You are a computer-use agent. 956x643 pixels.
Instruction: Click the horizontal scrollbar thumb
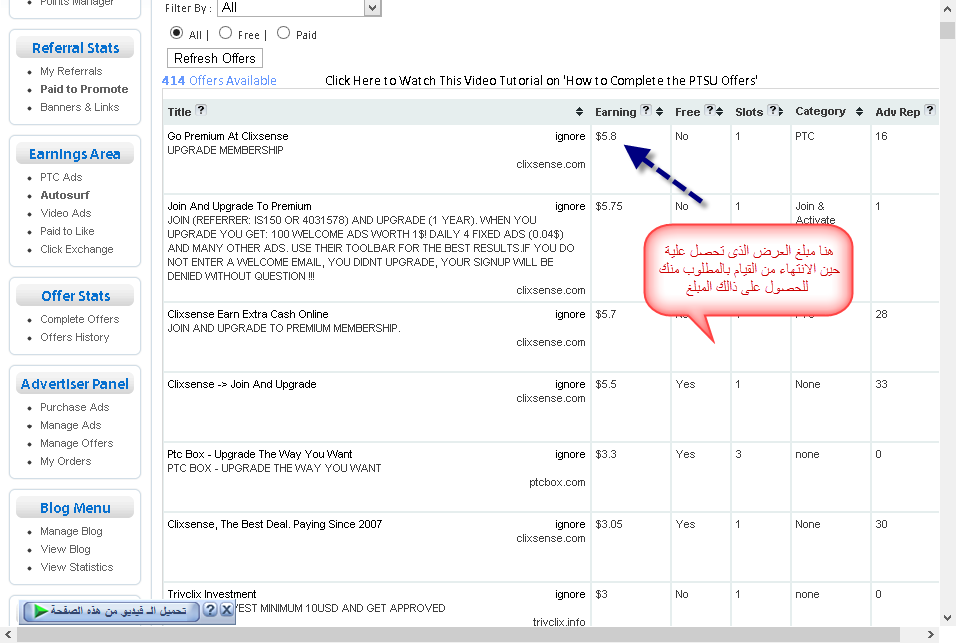[458, 634]
